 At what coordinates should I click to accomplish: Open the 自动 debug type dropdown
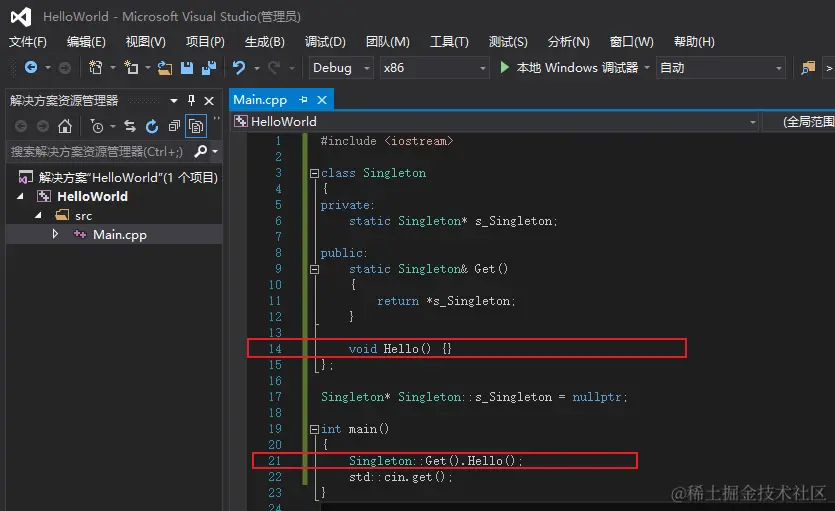721,68
